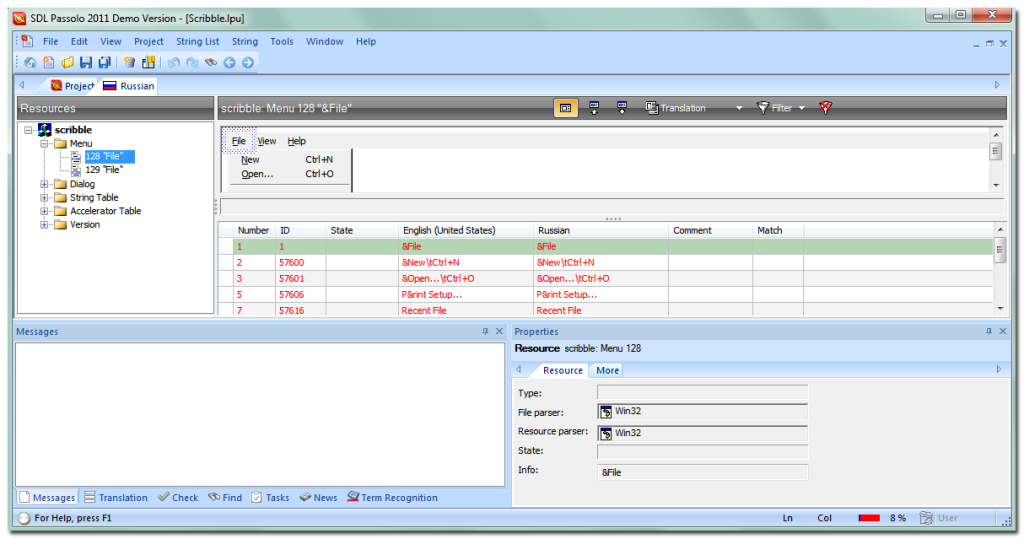Expand the String Table folder node
This screenshot has height=539, width=1024.
point(44,197)
